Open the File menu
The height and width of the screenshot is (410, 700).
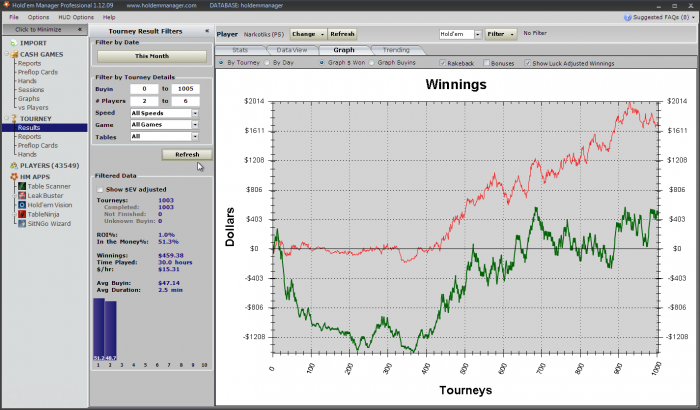(14, 17)
